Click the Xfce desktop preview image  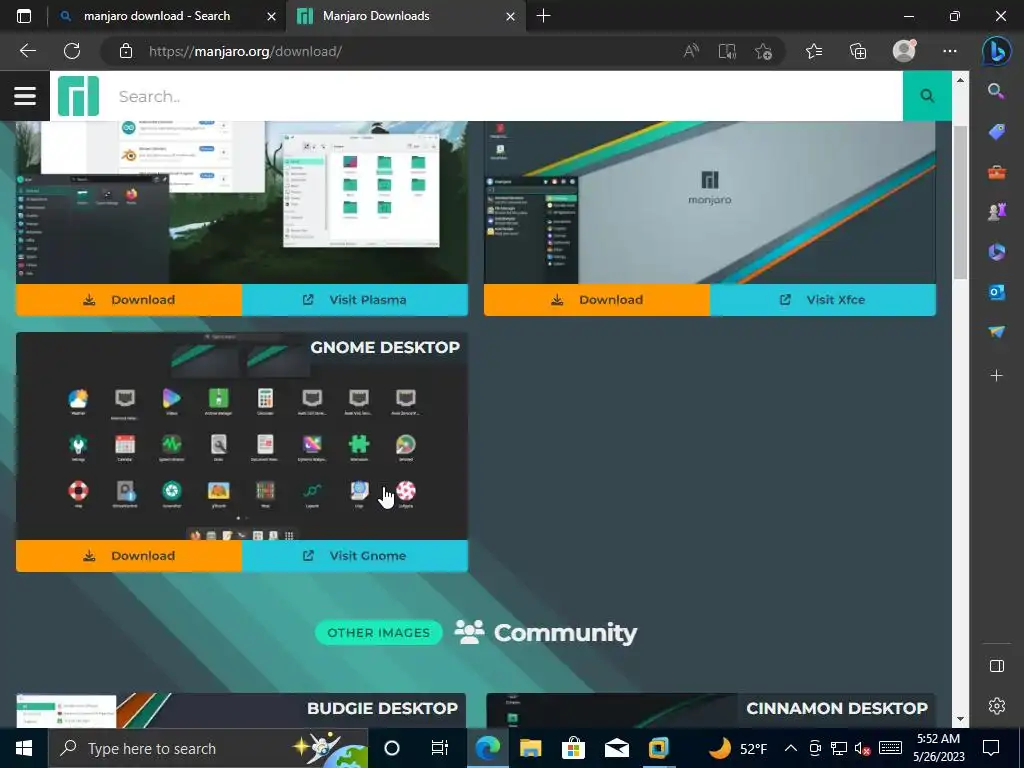(710, 202)
